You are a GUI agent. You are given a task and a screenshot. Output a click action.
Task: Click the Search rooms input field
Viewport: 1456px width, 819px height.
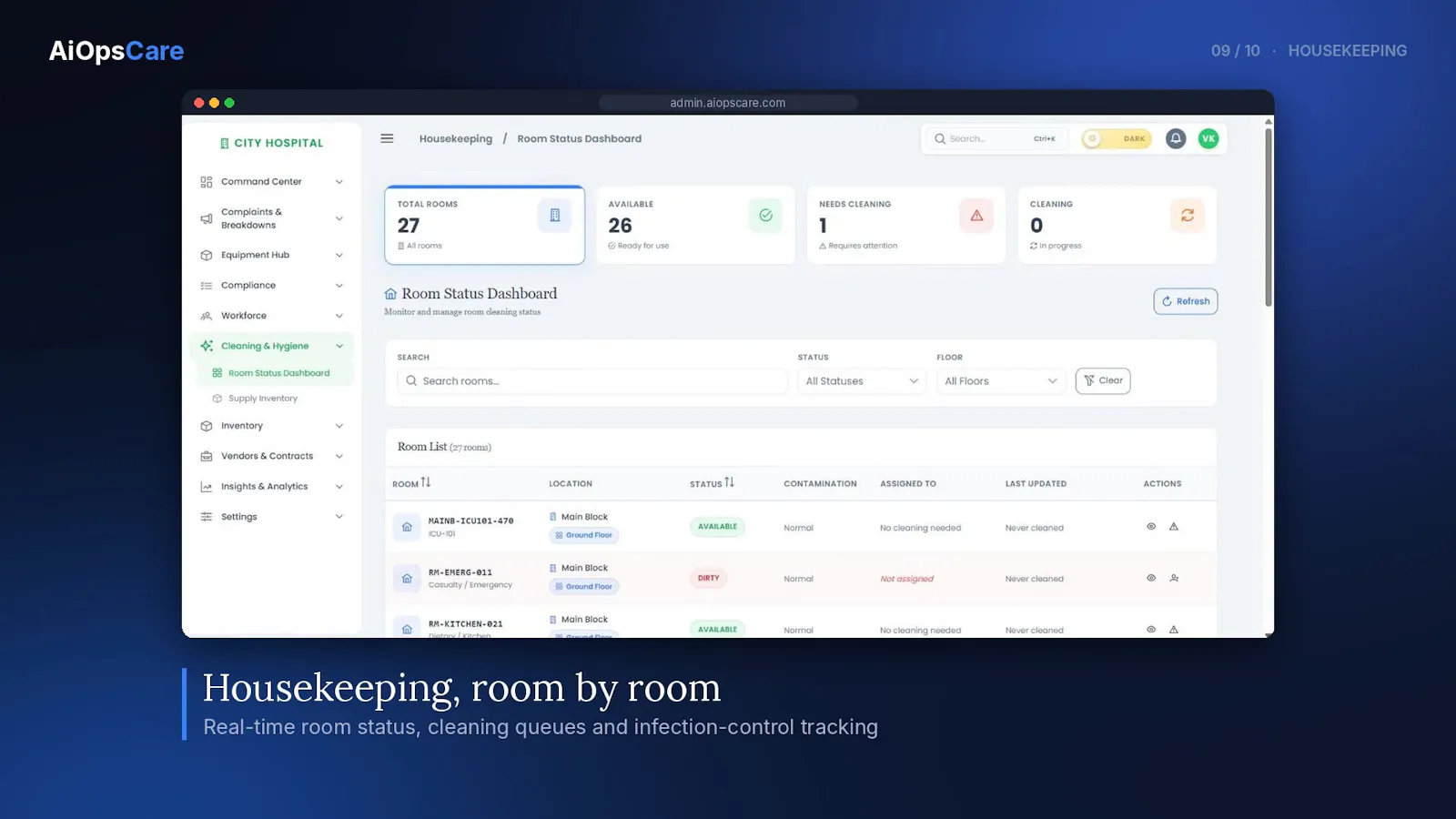point(592,381)
